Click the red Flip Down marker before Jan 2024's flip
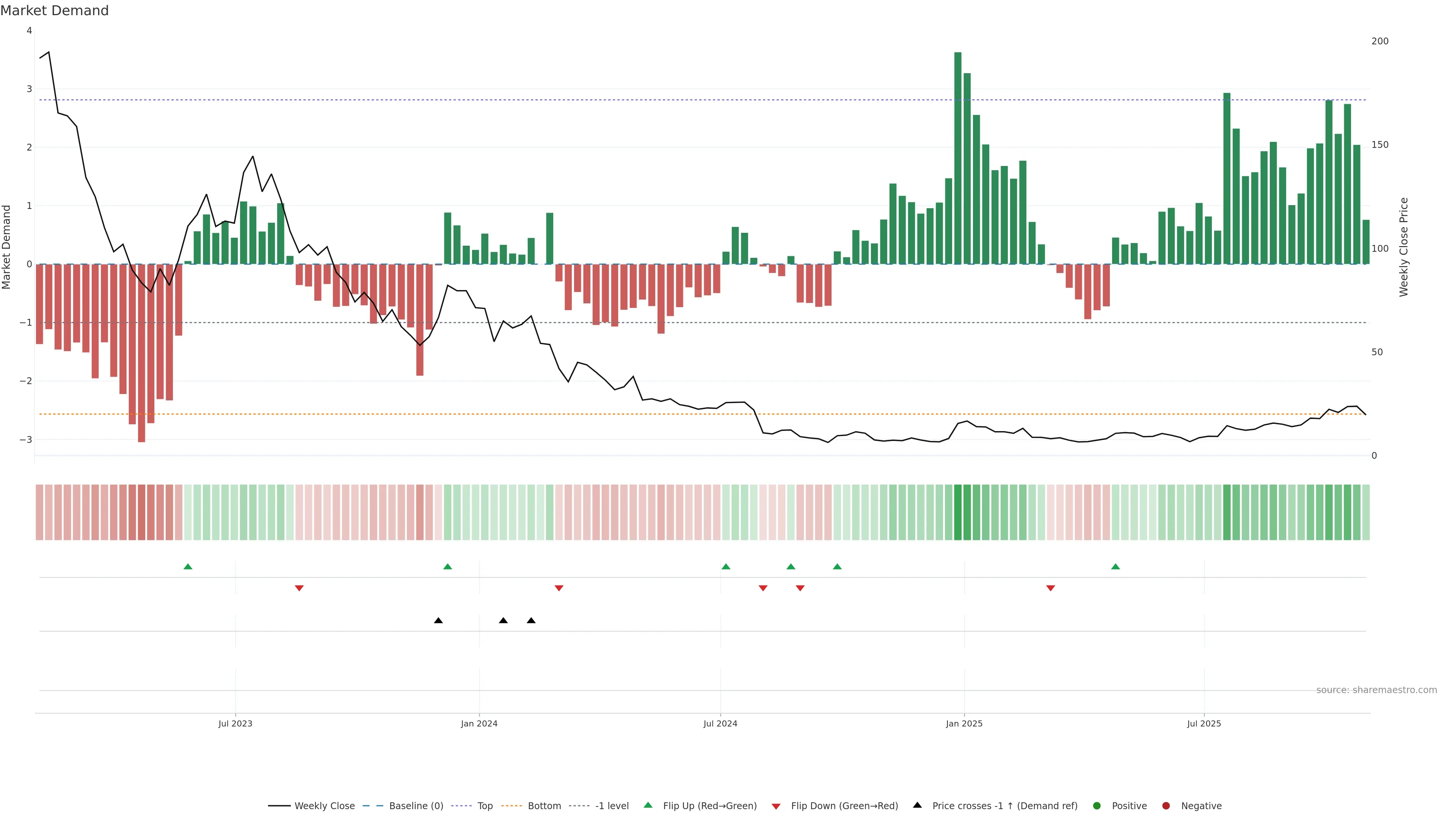This screenshot has height=819, width=1456. (x=299, y=588)
